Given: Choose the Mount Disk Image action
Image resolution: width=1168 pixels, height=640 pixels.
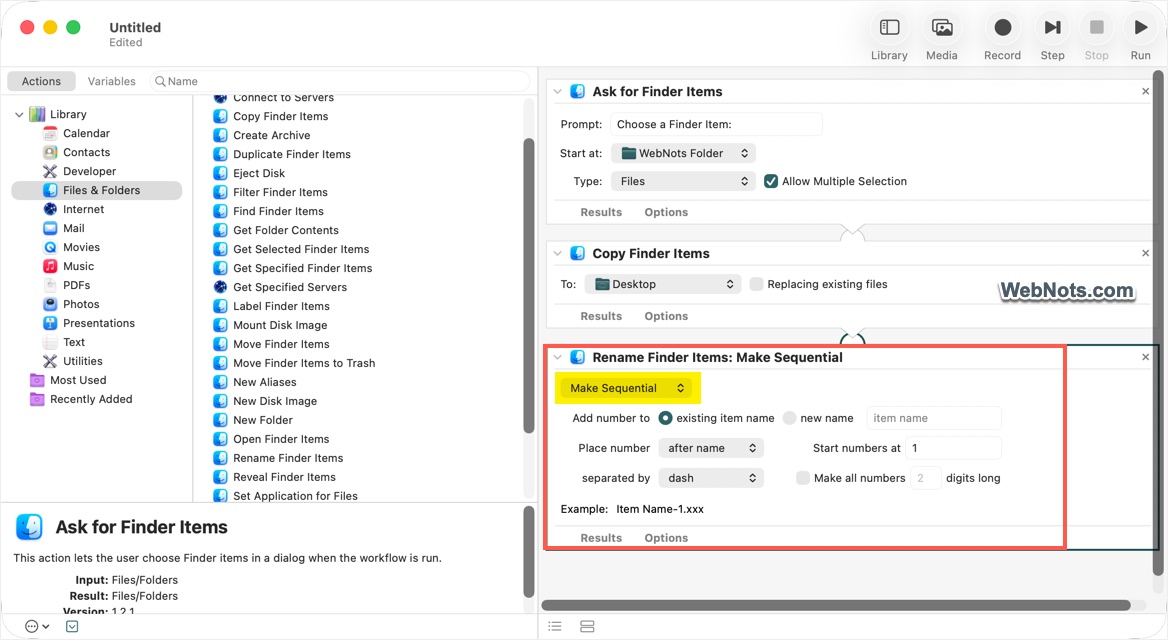Looking at the screenshot, I should [280, 325].
